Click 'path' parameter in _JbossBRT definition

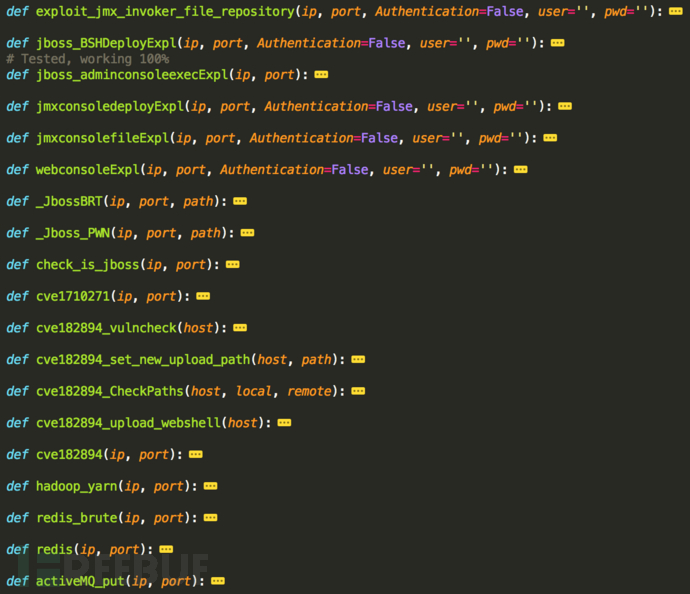(x=198, y=202)
